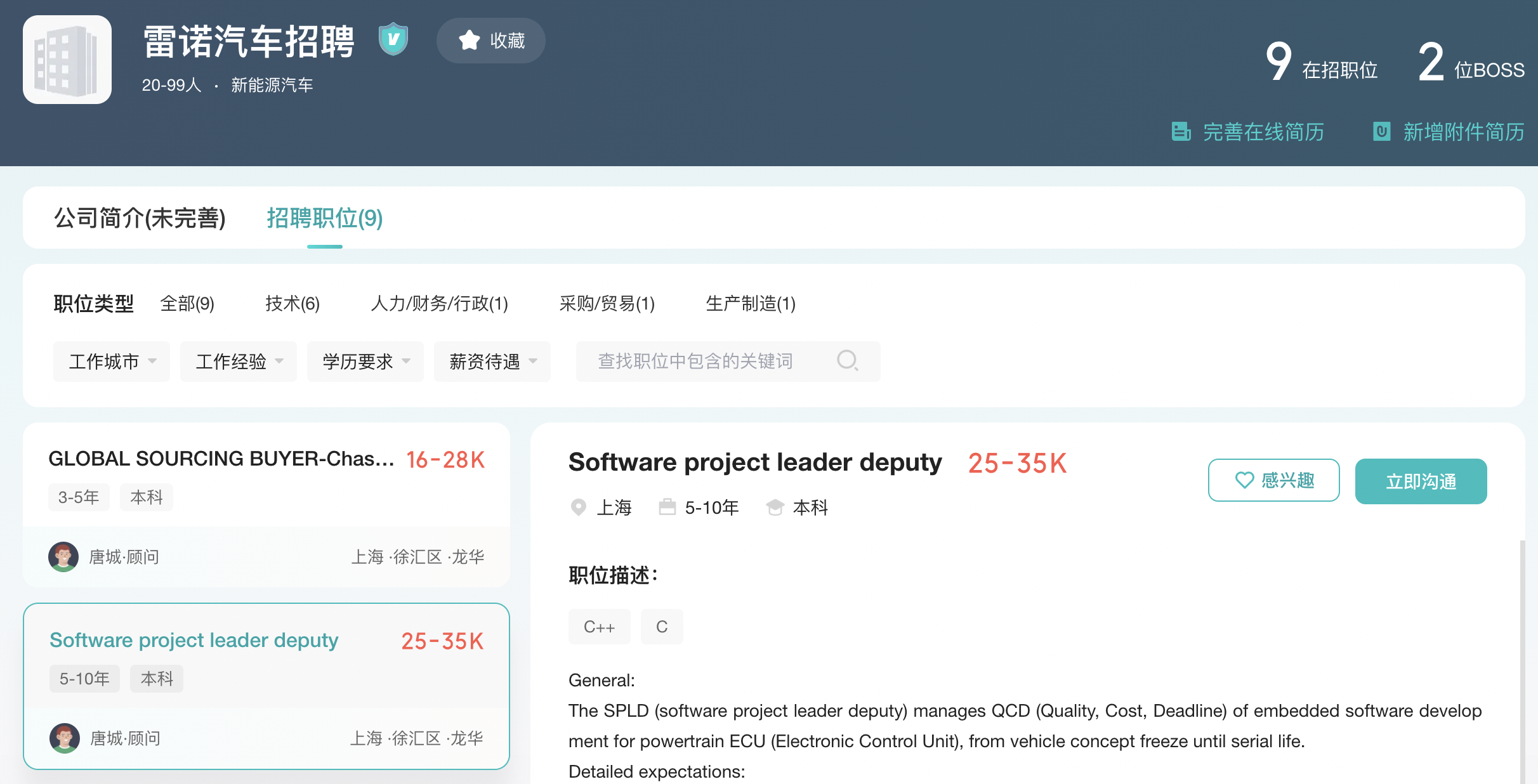
Task: Click recruiter 唐城 avatar in first job card
Action: (63, 557)
